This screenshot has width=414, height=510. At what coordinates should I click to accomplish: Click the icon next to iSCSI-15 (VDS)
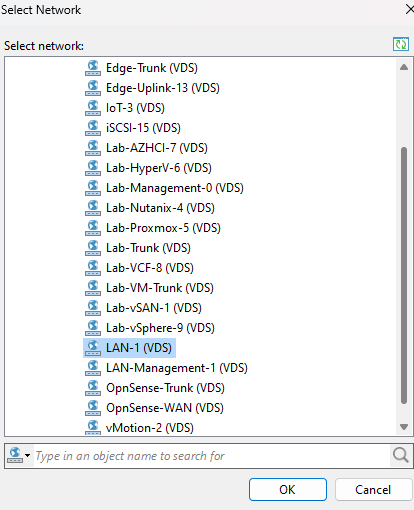[93, 128]
